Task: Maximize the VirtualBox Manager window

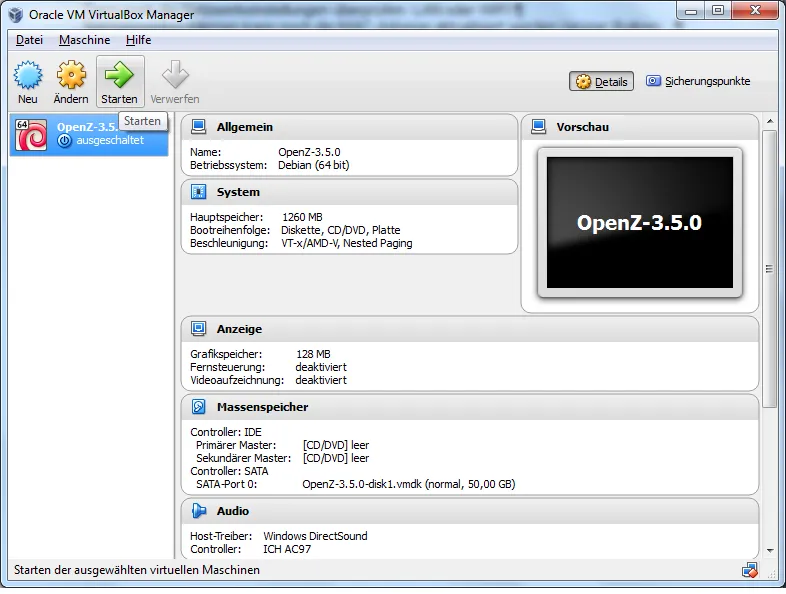Action: coord(718,11)
